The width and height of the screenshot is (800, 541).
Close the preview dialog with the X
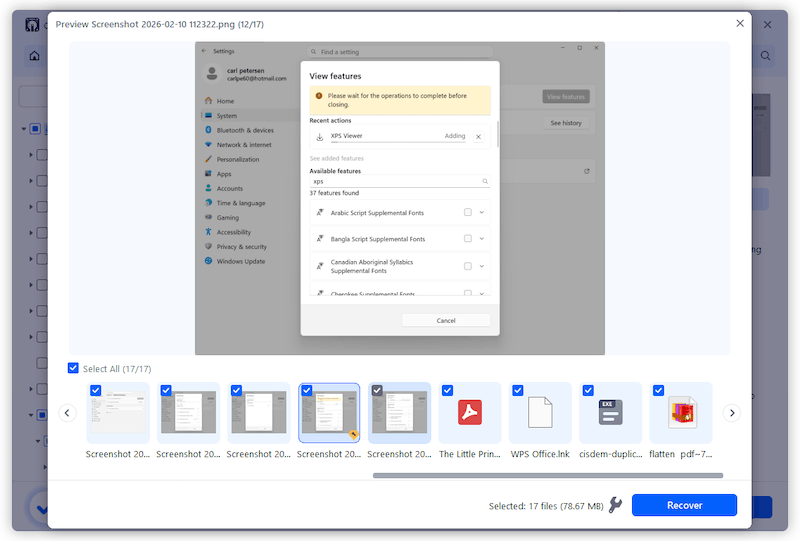pyautogui.click(x=740, y=23)
